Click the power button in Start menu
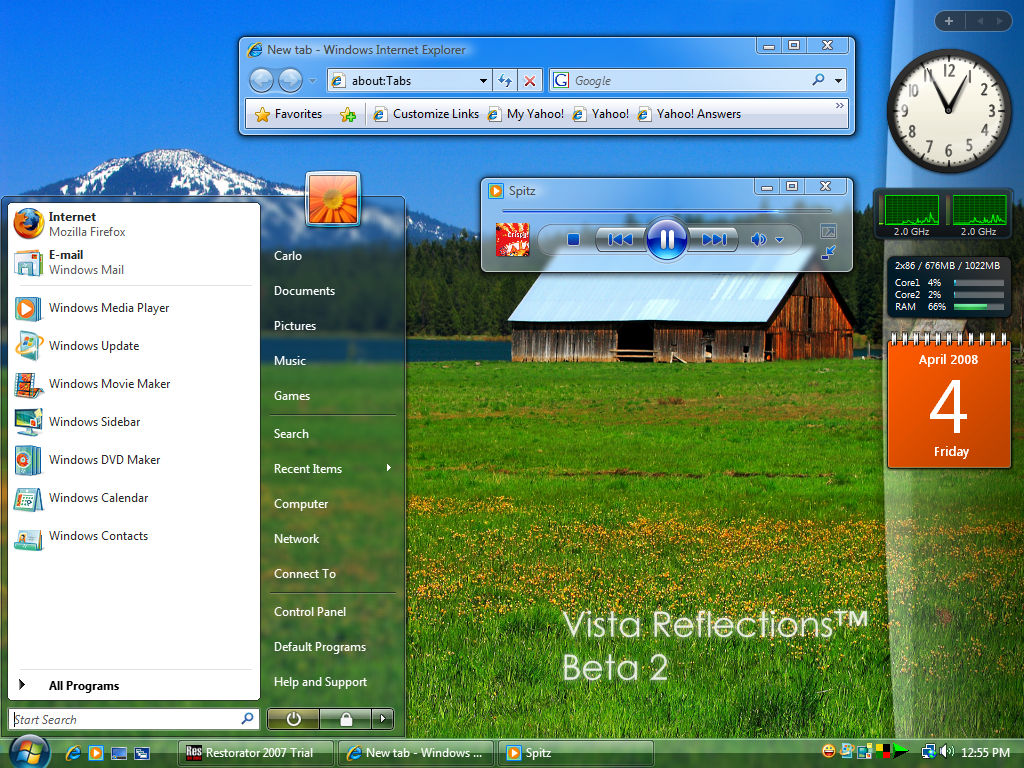The image size is (1024, 768). 293,719
